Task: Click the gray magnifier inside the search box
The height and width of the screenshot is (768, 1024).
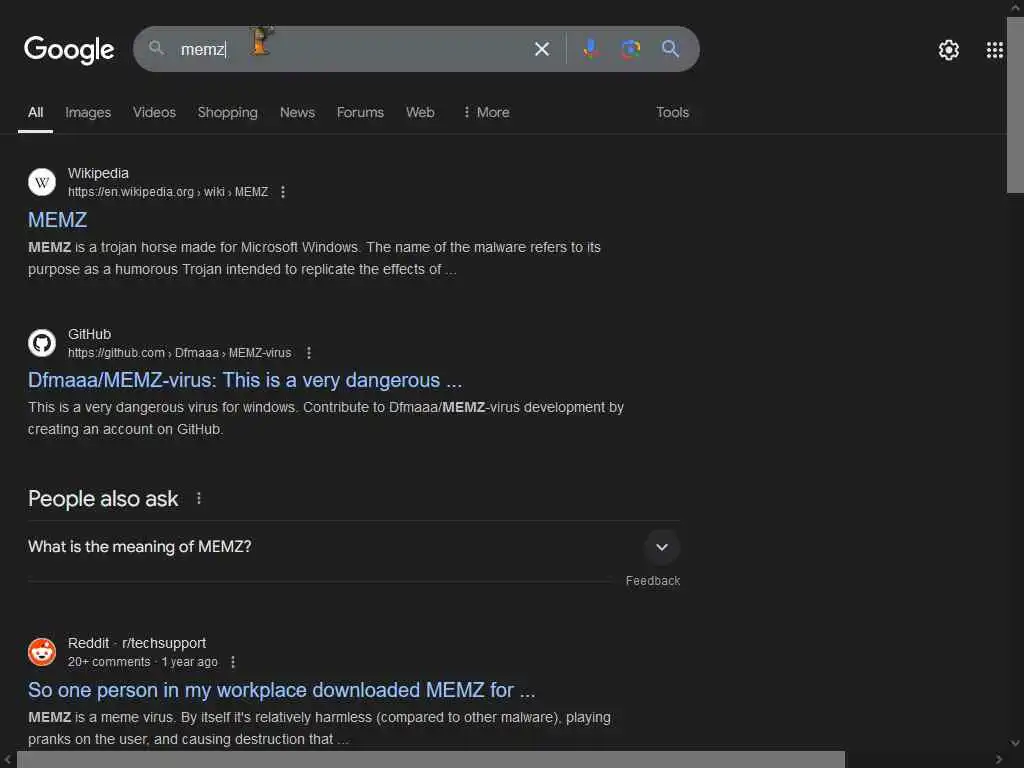Action: pyautogui.click(x=156, y=48)
